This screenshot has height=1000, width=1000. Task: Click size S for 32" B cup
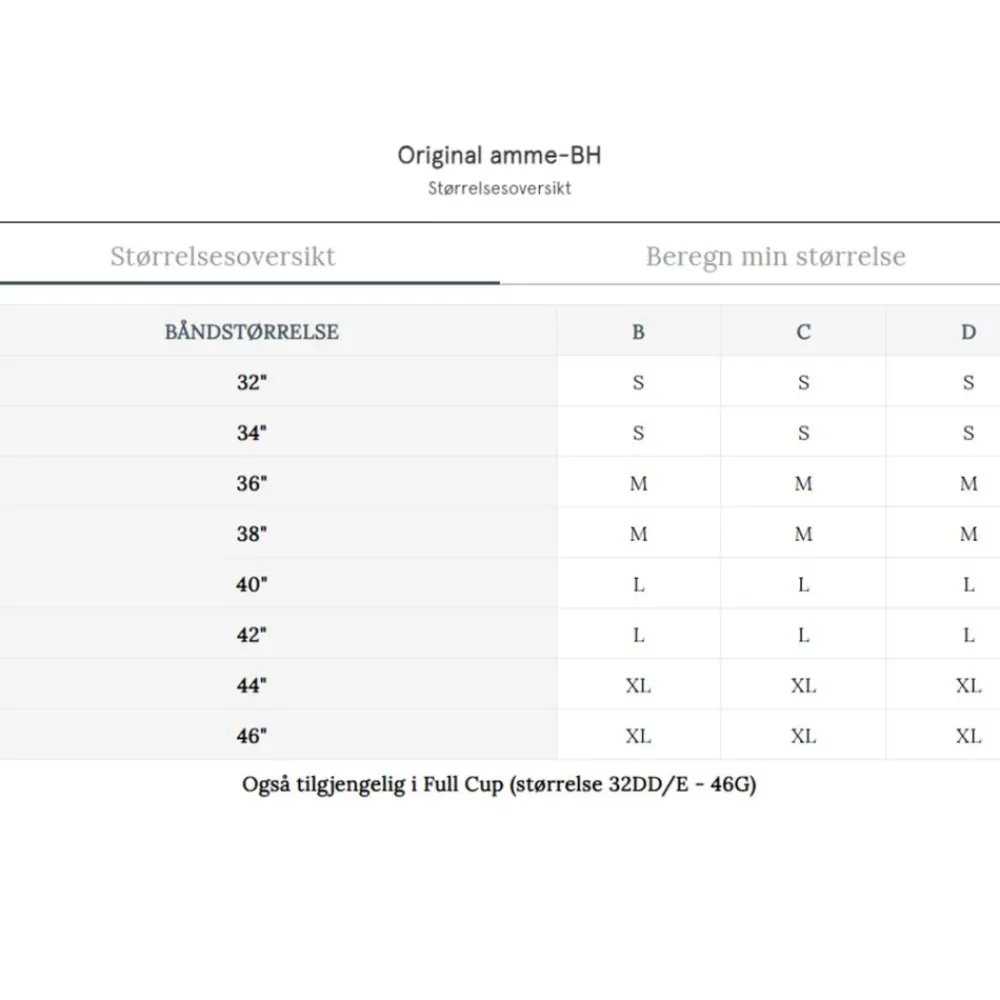click(x=639, y=382)
